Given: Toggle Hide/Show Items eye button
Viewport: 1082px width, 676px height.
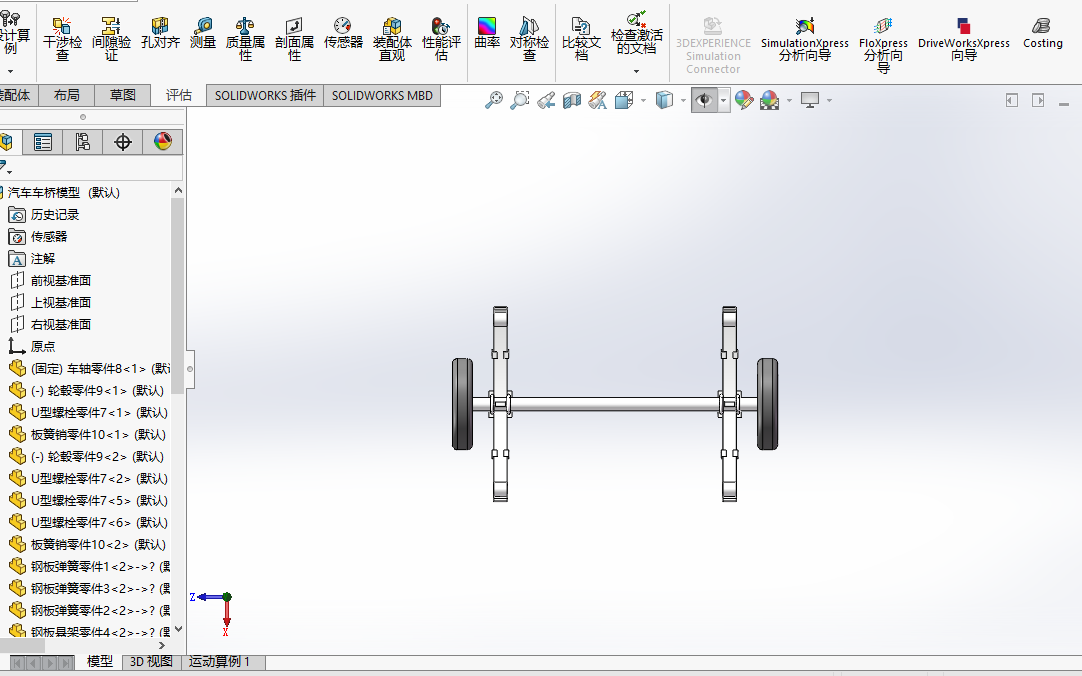Looking at the screenshot, I should (704, 100).
